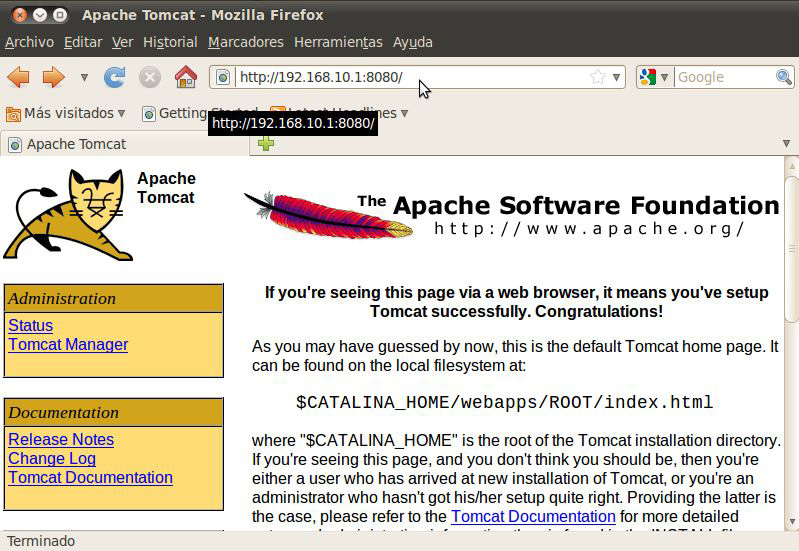Open the Herramientas menu
Viewport: 799px width, 551px height.
point(338,42)
